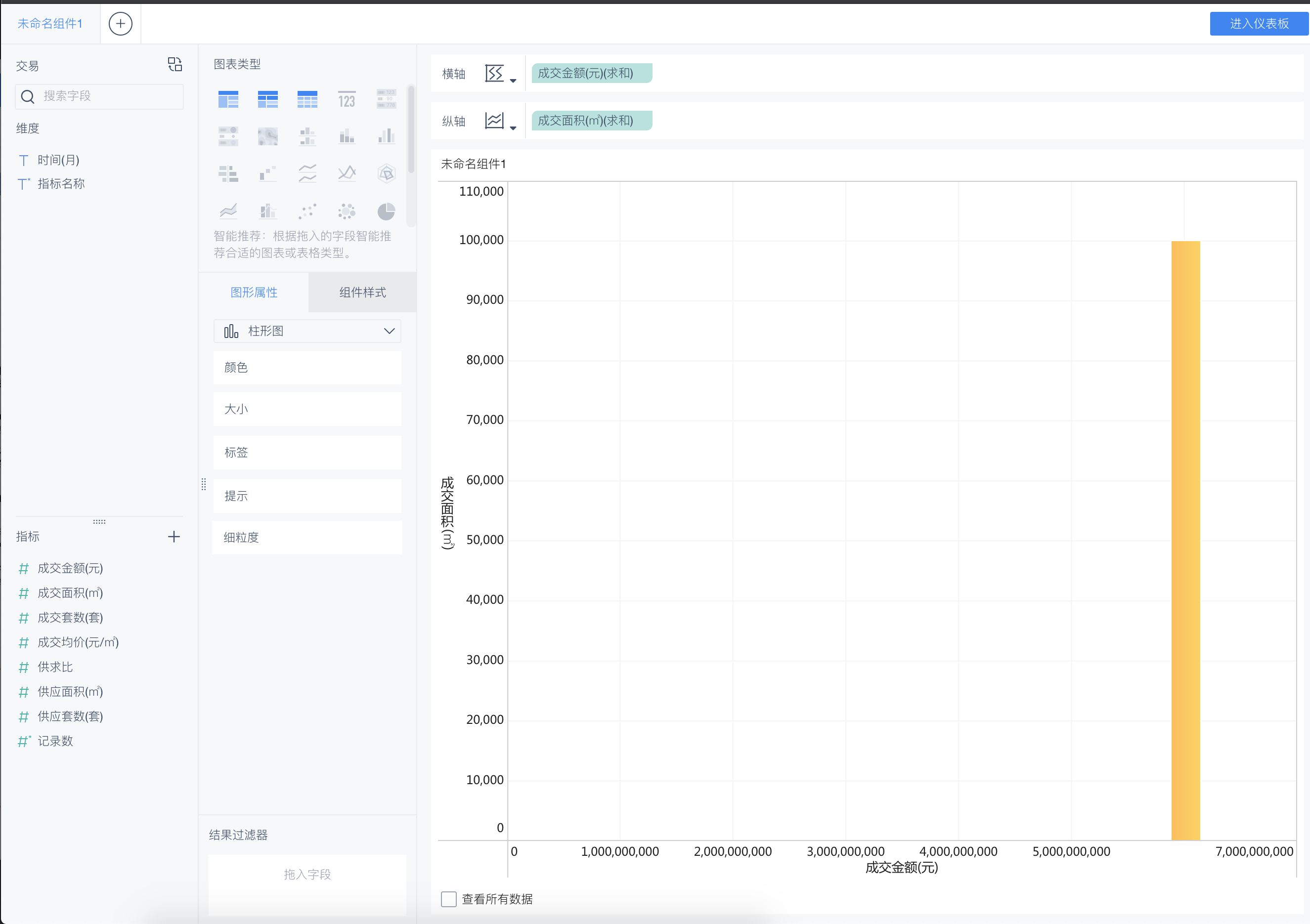Click the 进入仪表板 button
The image size is (1310, 924).
pos(1259,24)
